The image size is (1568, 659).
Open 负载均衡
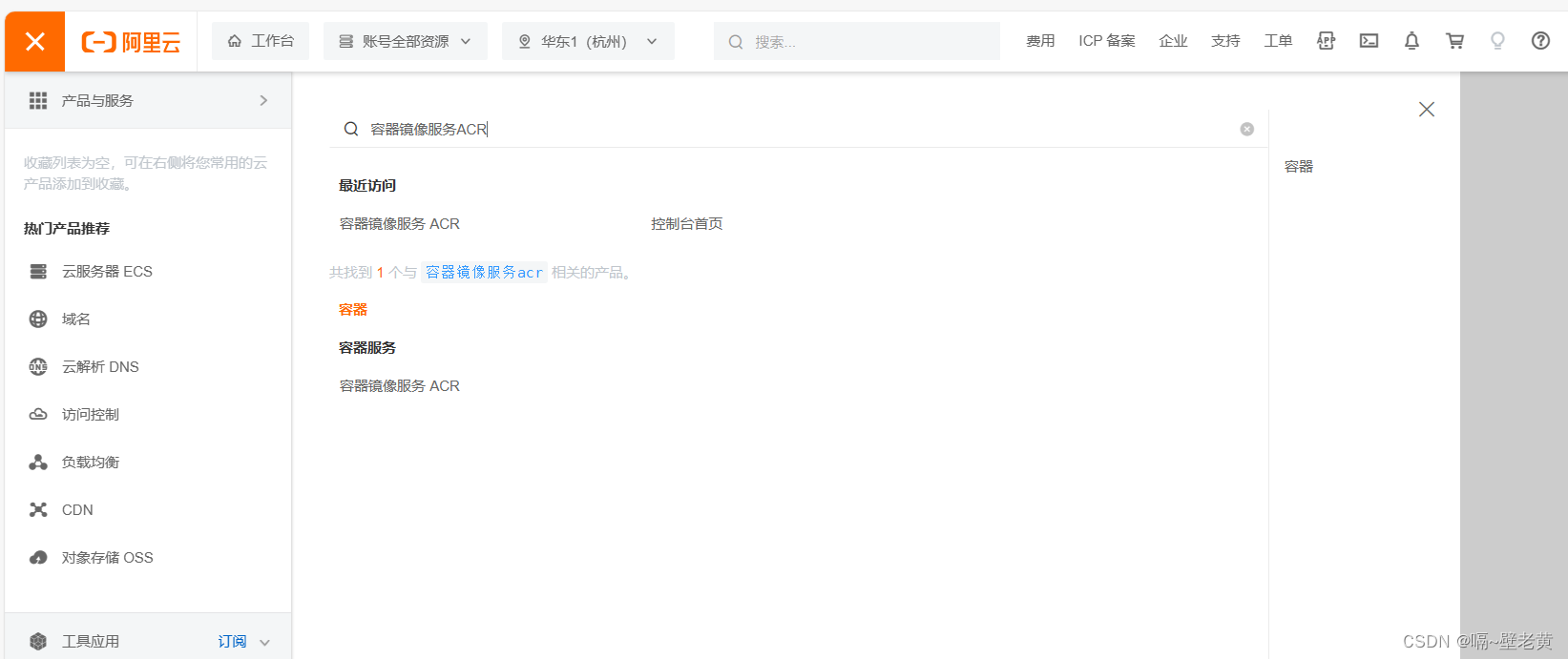click(91, 463)
